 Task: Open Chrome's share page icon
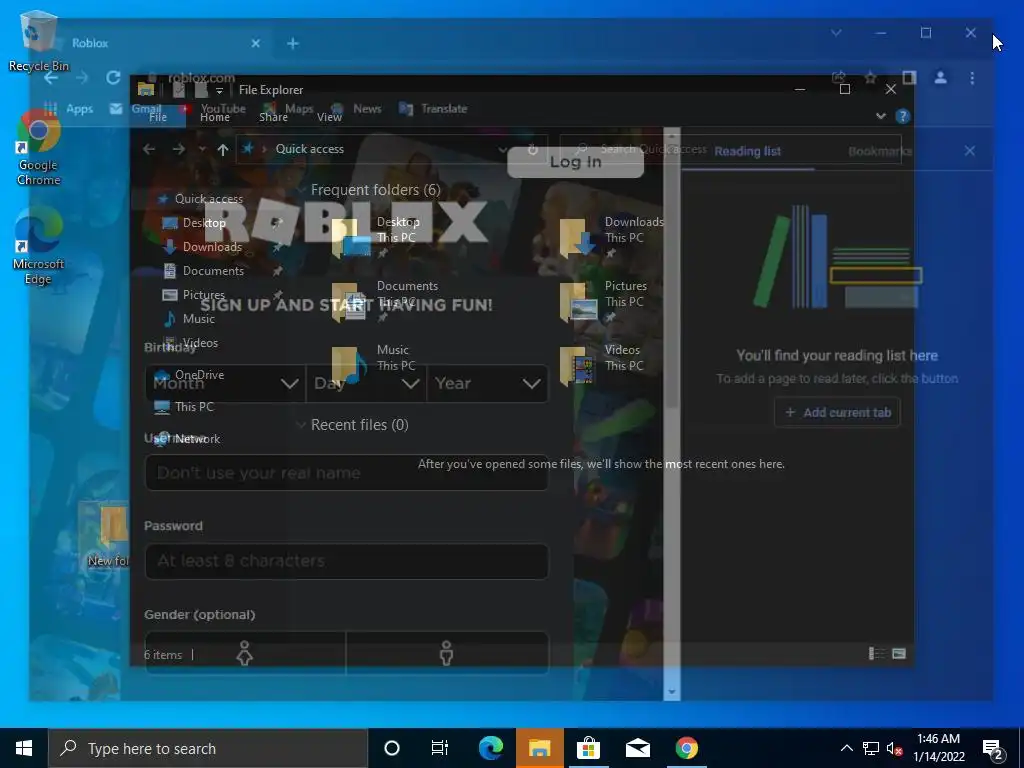pos(839,78)
